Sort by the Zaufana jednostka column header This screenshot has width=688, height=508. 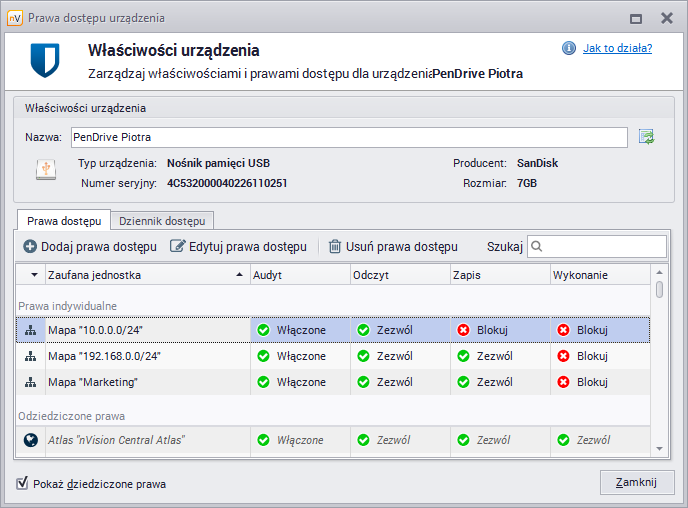[x=140, y=275]
